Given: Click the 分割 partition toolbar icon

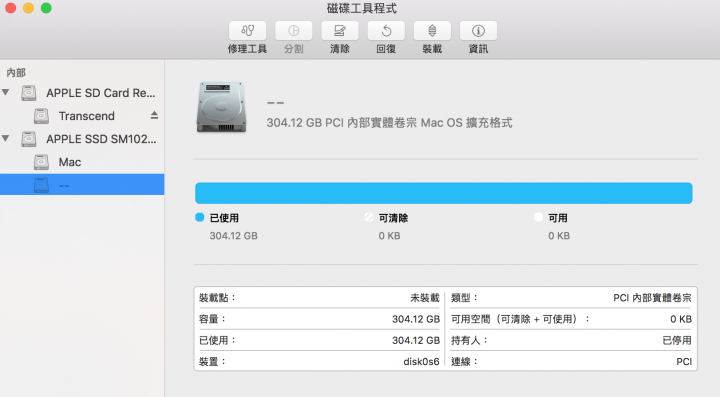Looking at the screenshot, I should [x=293, y=31].
